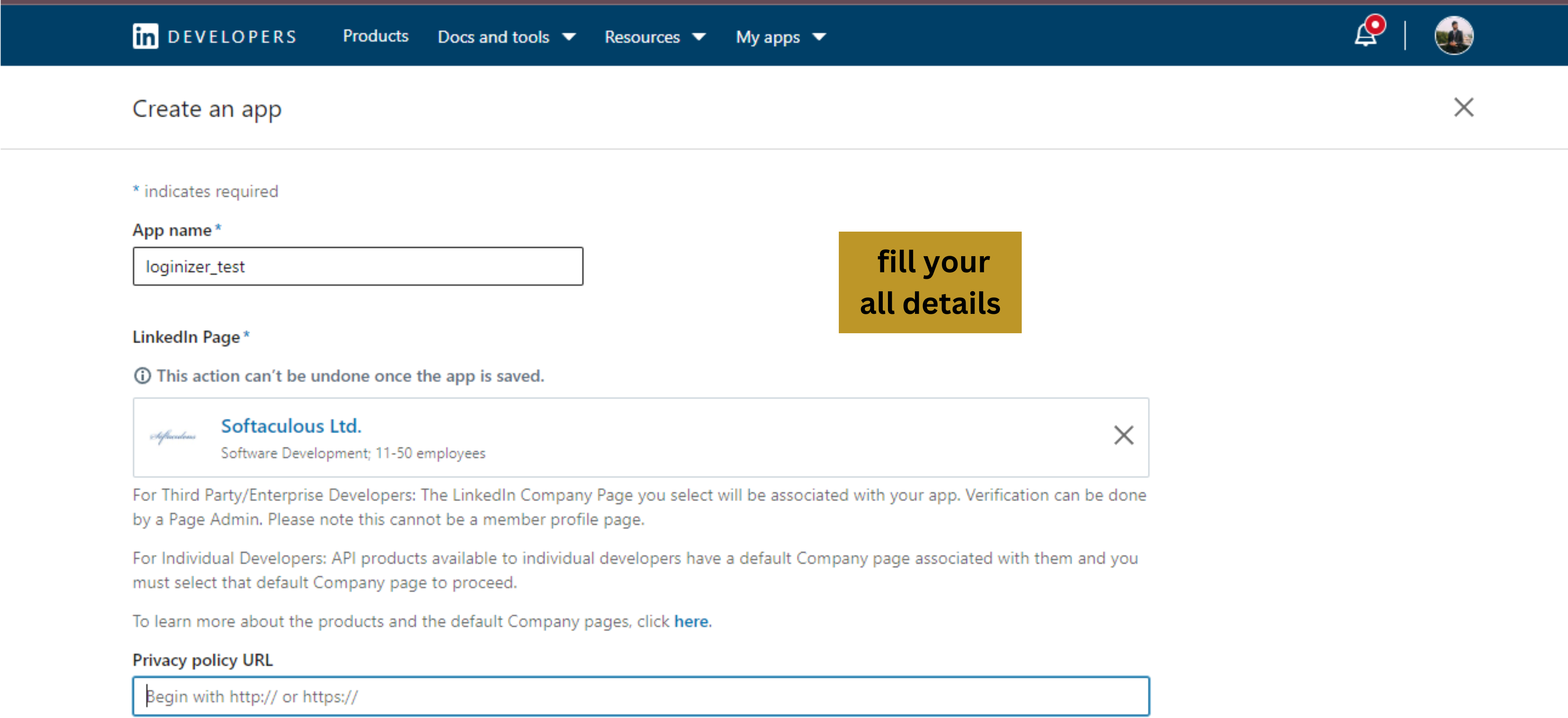Click the Softaculous company logo thumbnail
This screenshot has width=1568, height=718.
[173, 436]
